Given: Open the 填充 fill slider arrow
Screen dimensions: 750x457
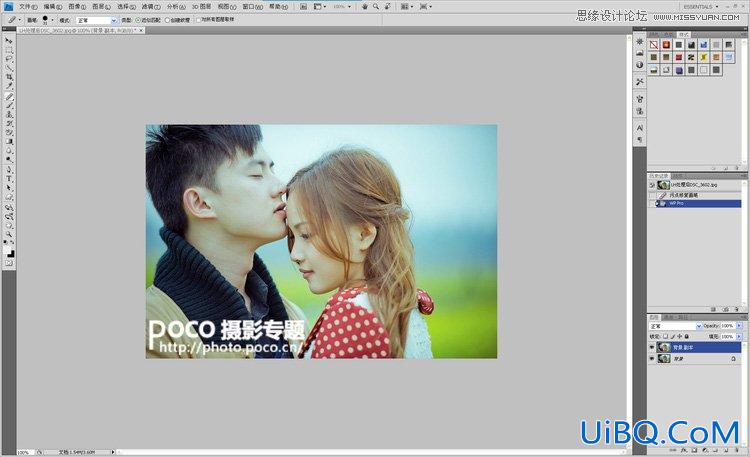Looking at the screenshot, I should [x=739, y=336].
